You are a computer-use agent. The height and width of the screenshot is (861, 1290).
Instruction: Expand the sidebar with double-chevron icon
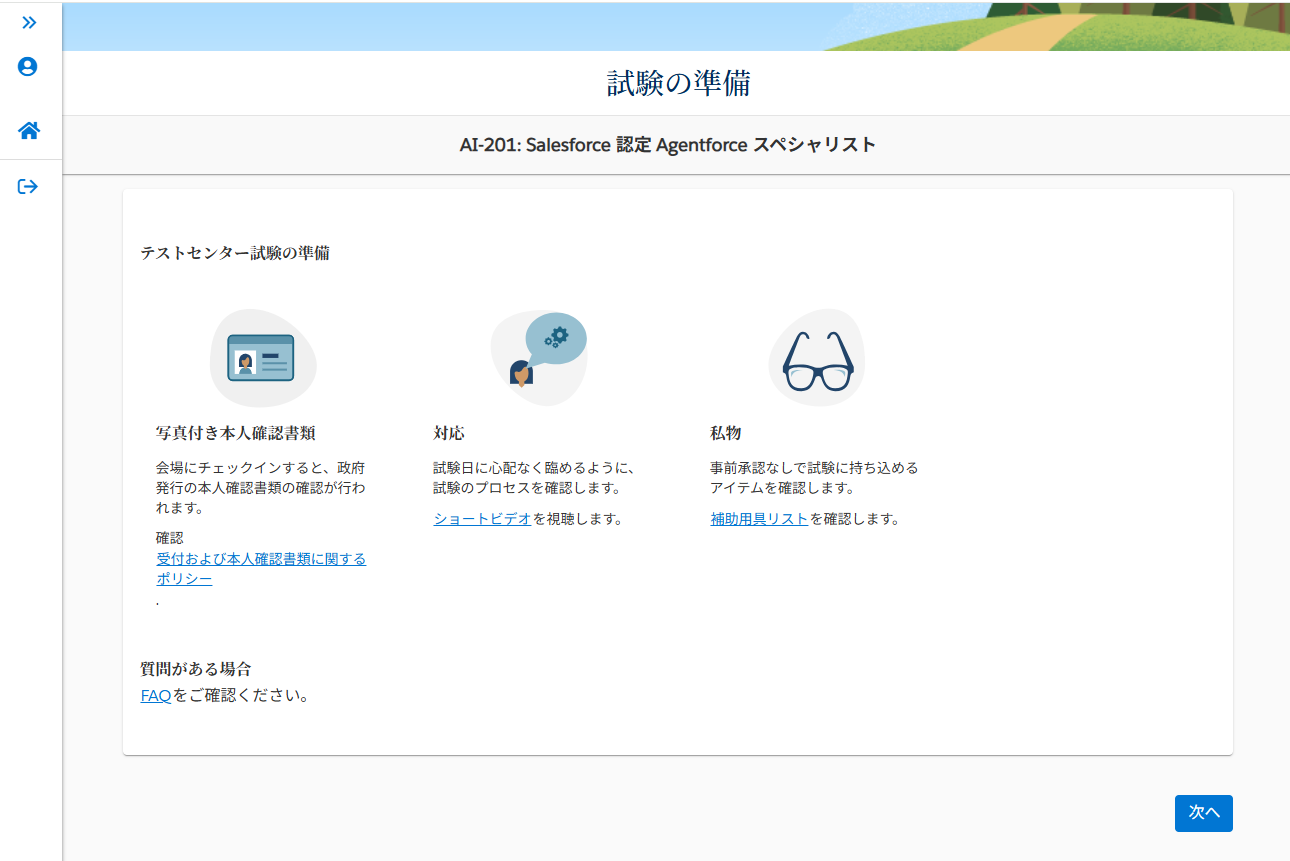pos(29,22)
